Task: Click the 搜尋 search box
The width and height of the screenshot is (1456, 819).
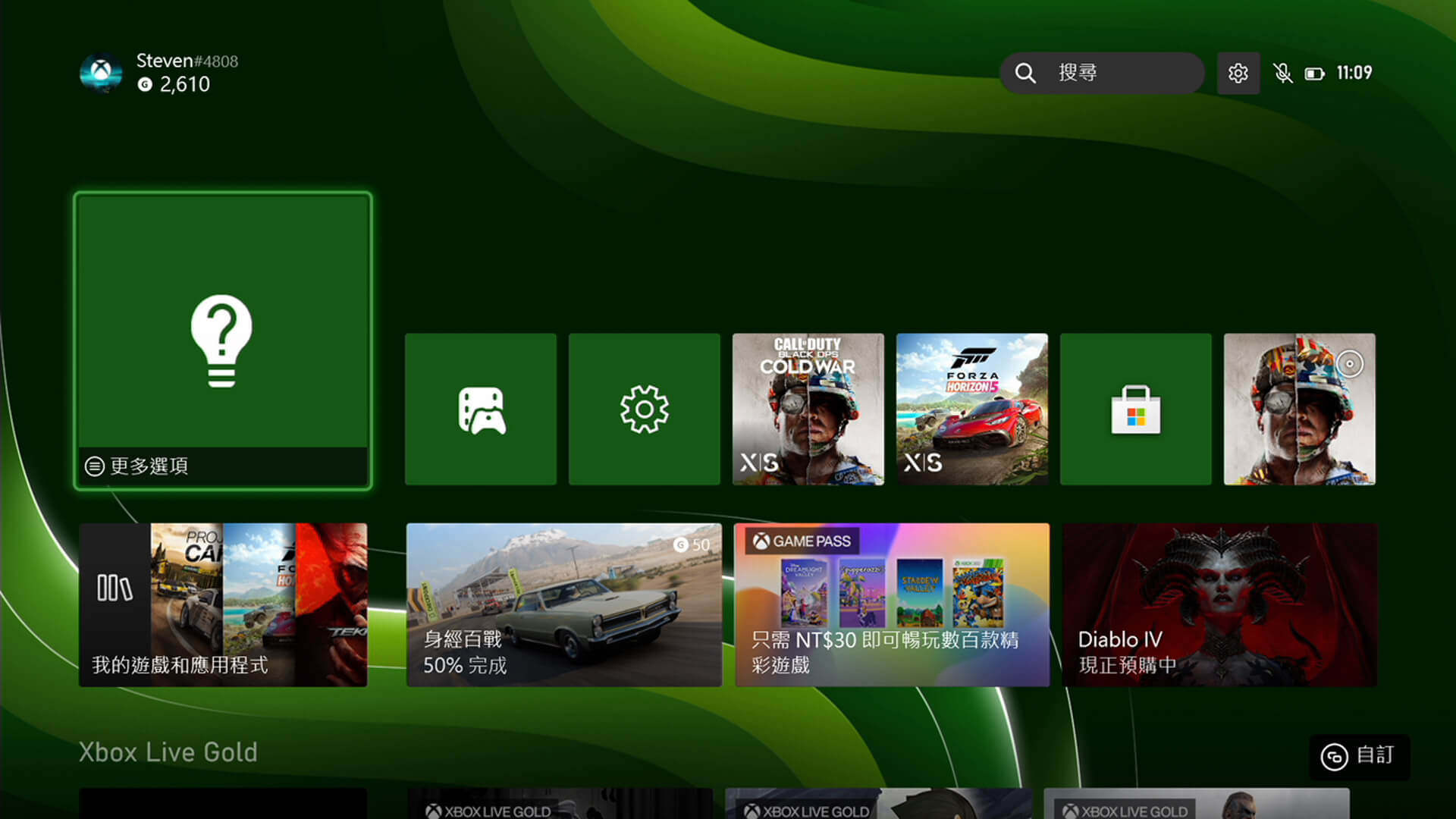Action: click(1102, 73)
